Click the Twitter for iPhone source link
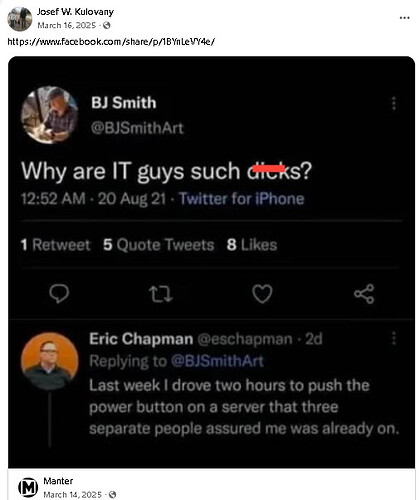Image resolution: width=419 pixels, height=500 pixels. 242,199
